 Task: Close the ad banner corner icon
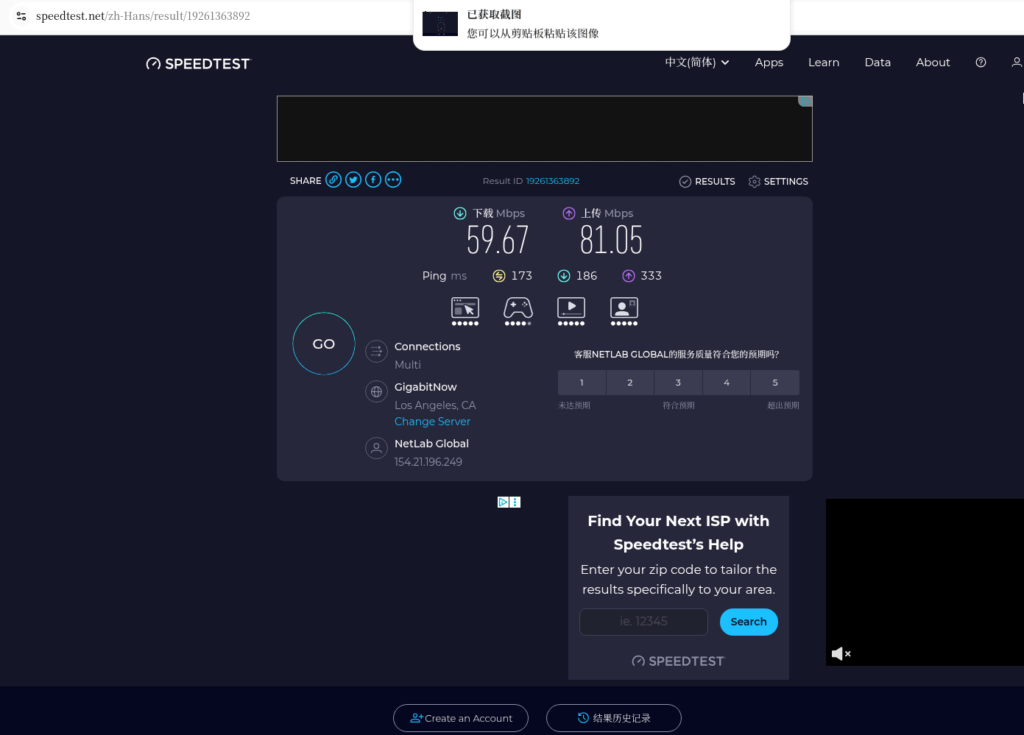click(x=805, y=101)
